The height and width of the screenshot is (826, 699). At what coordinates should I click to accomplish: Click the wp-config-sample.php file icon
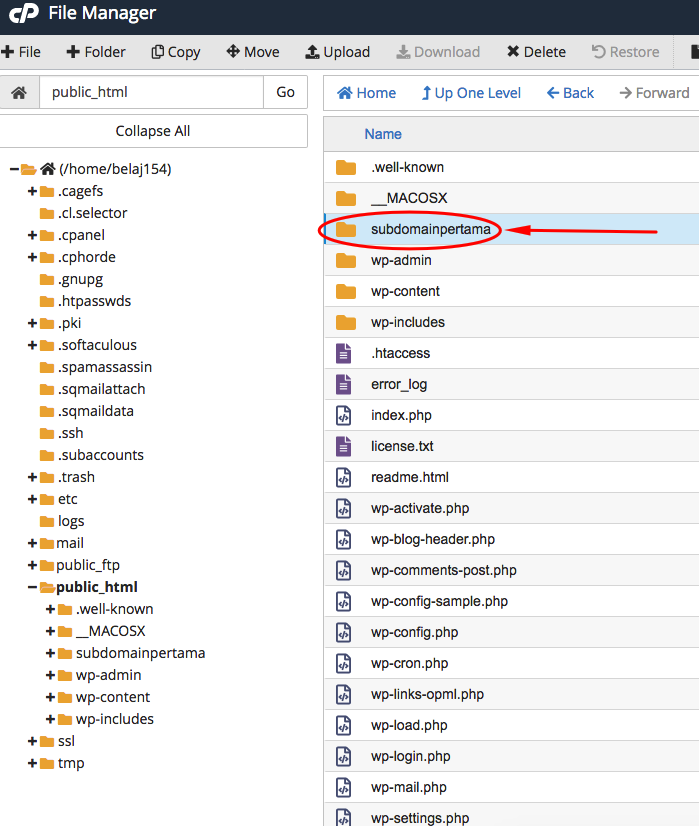point(343,602)
